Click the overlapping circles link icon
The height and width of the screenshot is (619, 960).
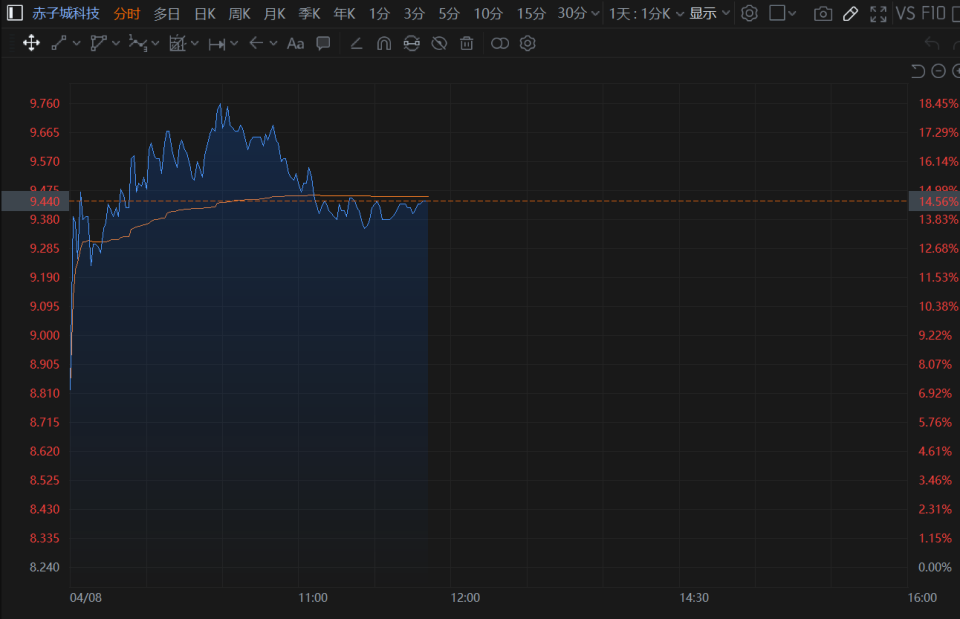pyautogui.click(x=500, y=43)
